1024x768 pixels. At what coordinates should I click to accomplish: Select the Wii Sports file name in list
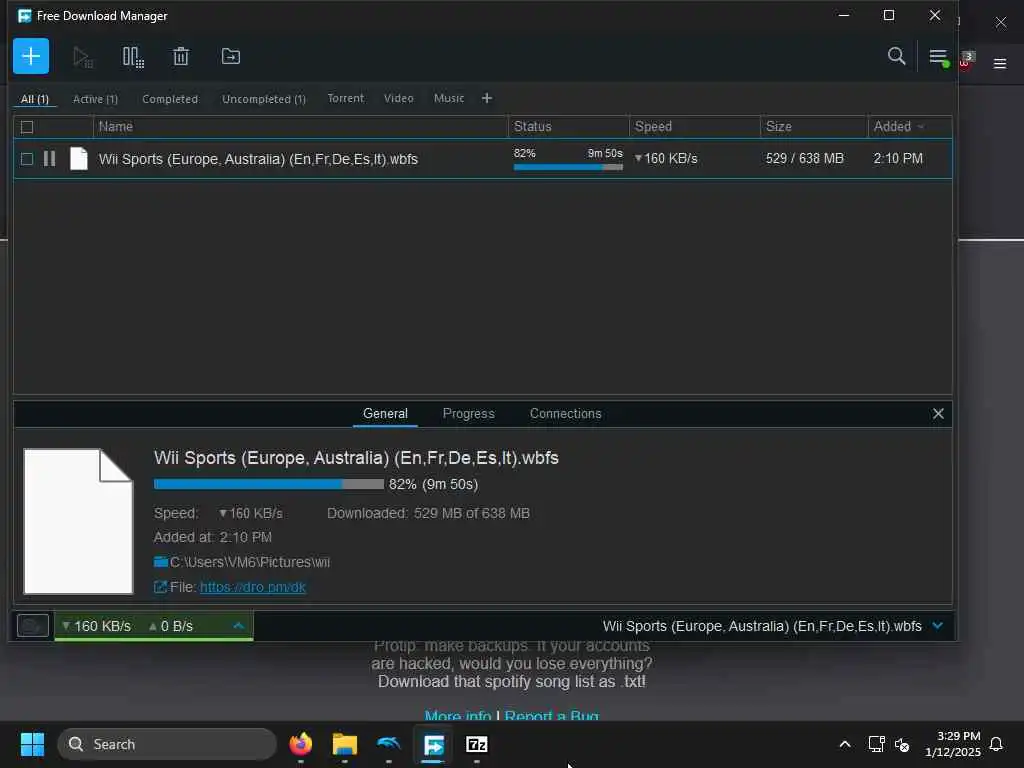[x=258, y=159]
